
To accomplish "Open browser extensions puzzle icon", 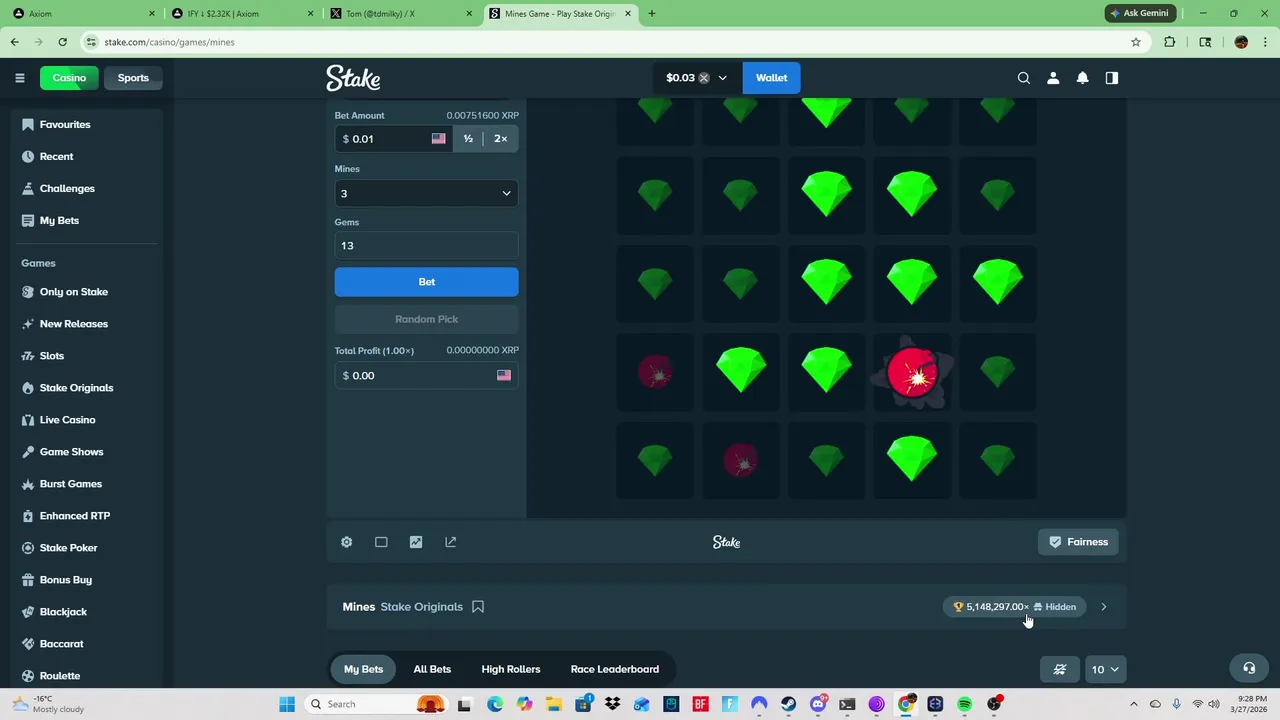I will (x=1170, y=42).
